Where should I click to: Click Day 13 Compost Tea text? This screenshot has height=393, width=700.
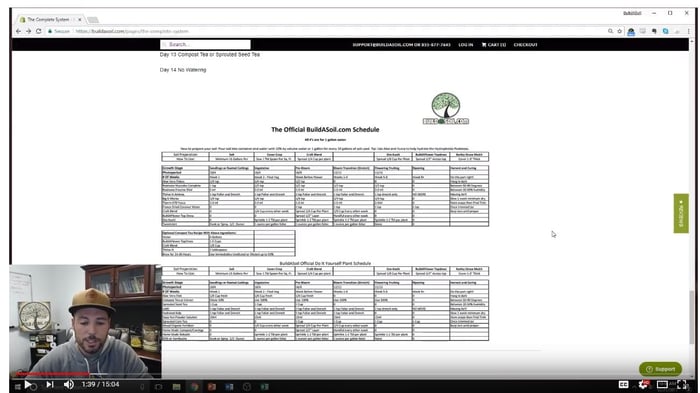click(209, 54)
